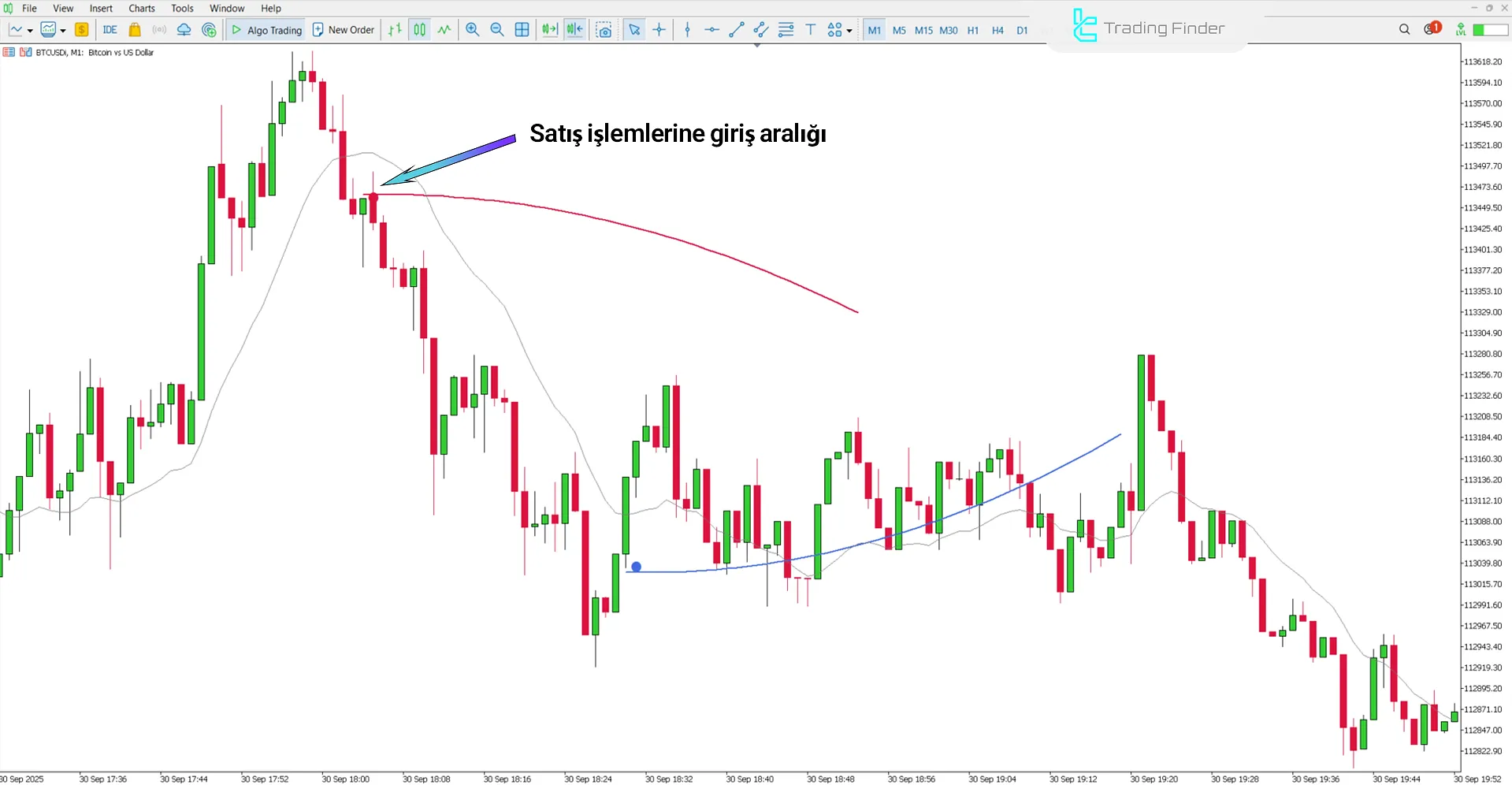The image size is (1512, 785).
Task: Expand the indicators list dropdown arrow
Action: pyautogui.click(x=63, y=31)
